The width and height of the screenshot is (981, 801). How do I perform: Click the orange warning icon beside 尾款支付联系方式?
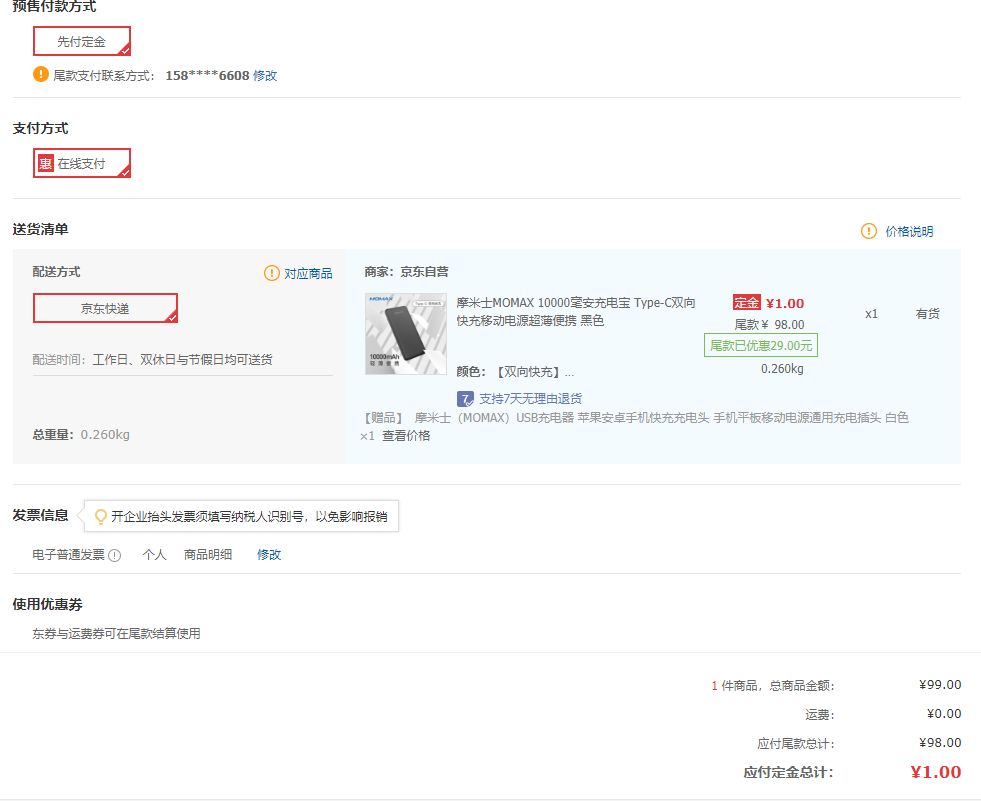click(41, 74)
